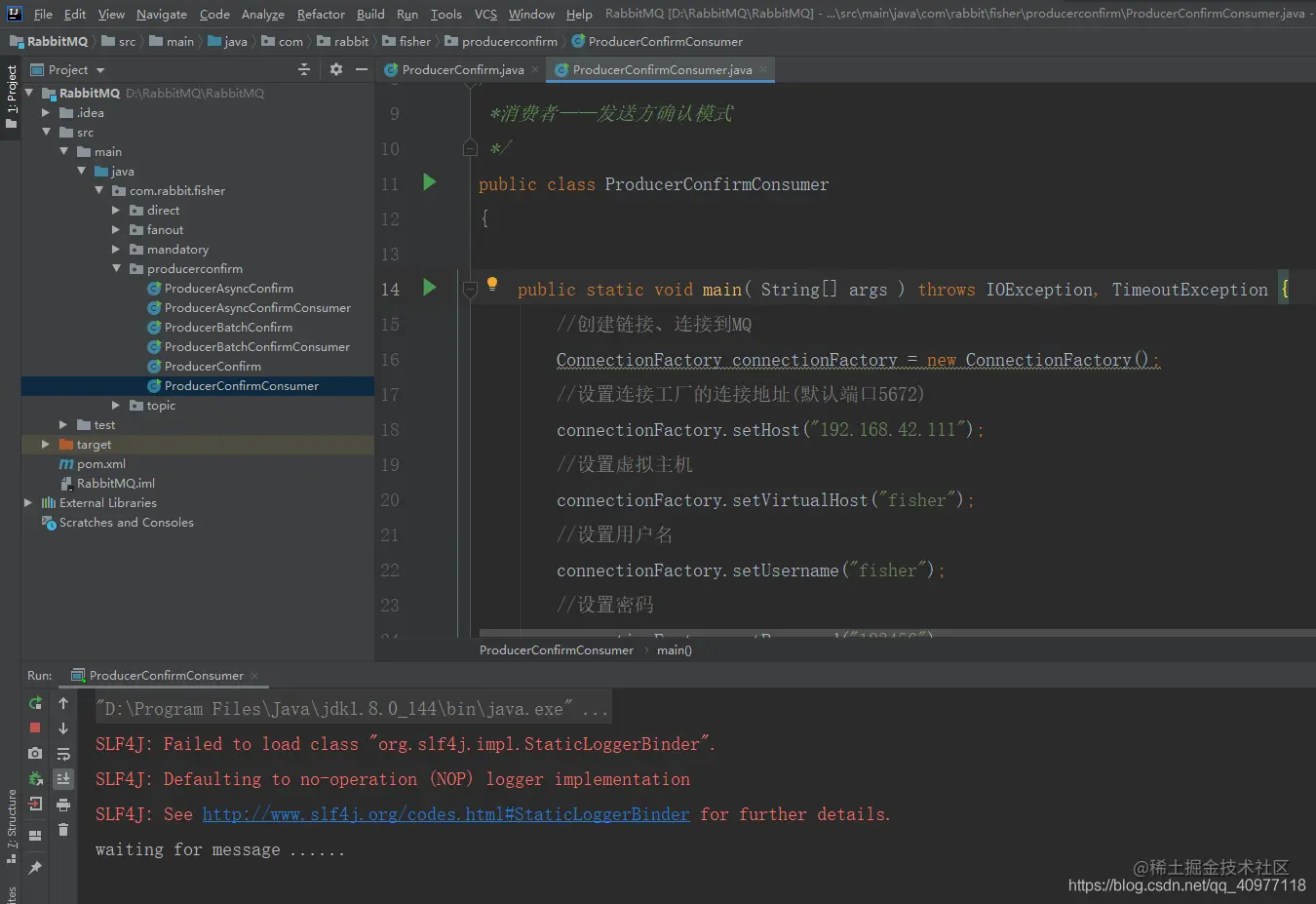This screenshot has height=904, width=1316.
Task: Click the up arrow to go up the stack trace
Action: (63, 703)
